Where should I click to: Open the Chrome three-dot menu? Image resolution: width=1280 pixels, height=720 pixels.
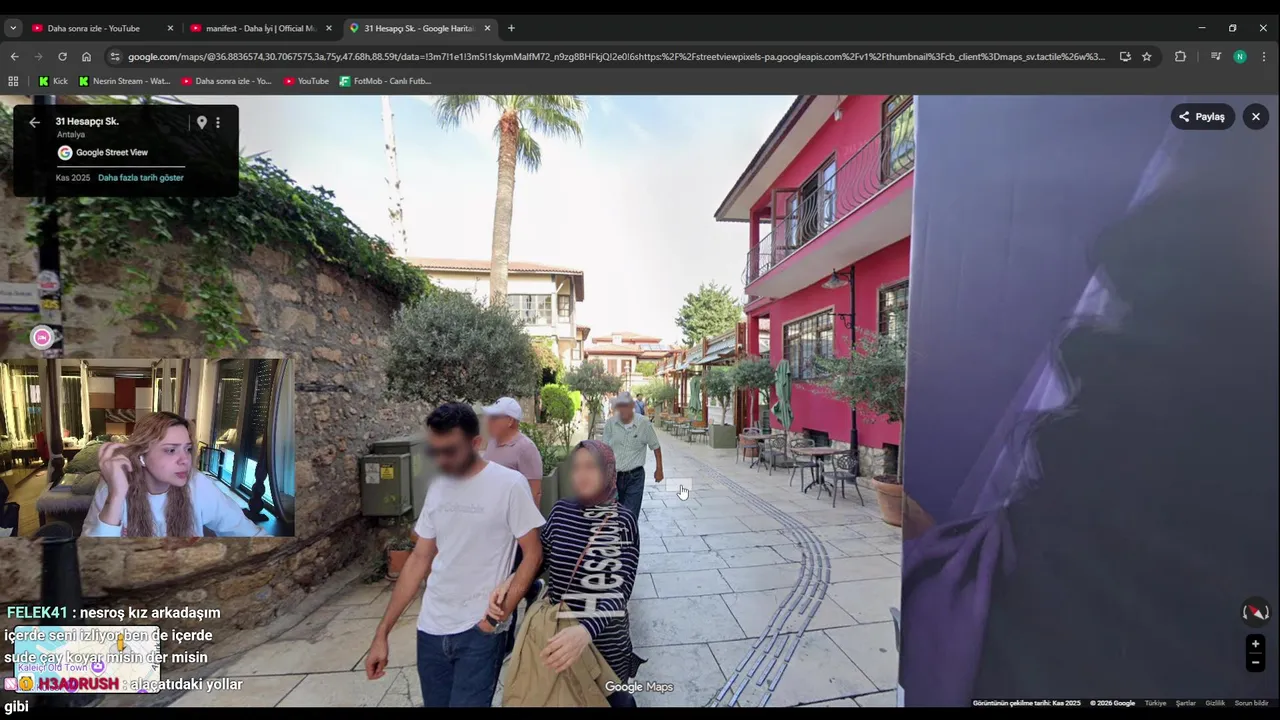coord(1264,57)
